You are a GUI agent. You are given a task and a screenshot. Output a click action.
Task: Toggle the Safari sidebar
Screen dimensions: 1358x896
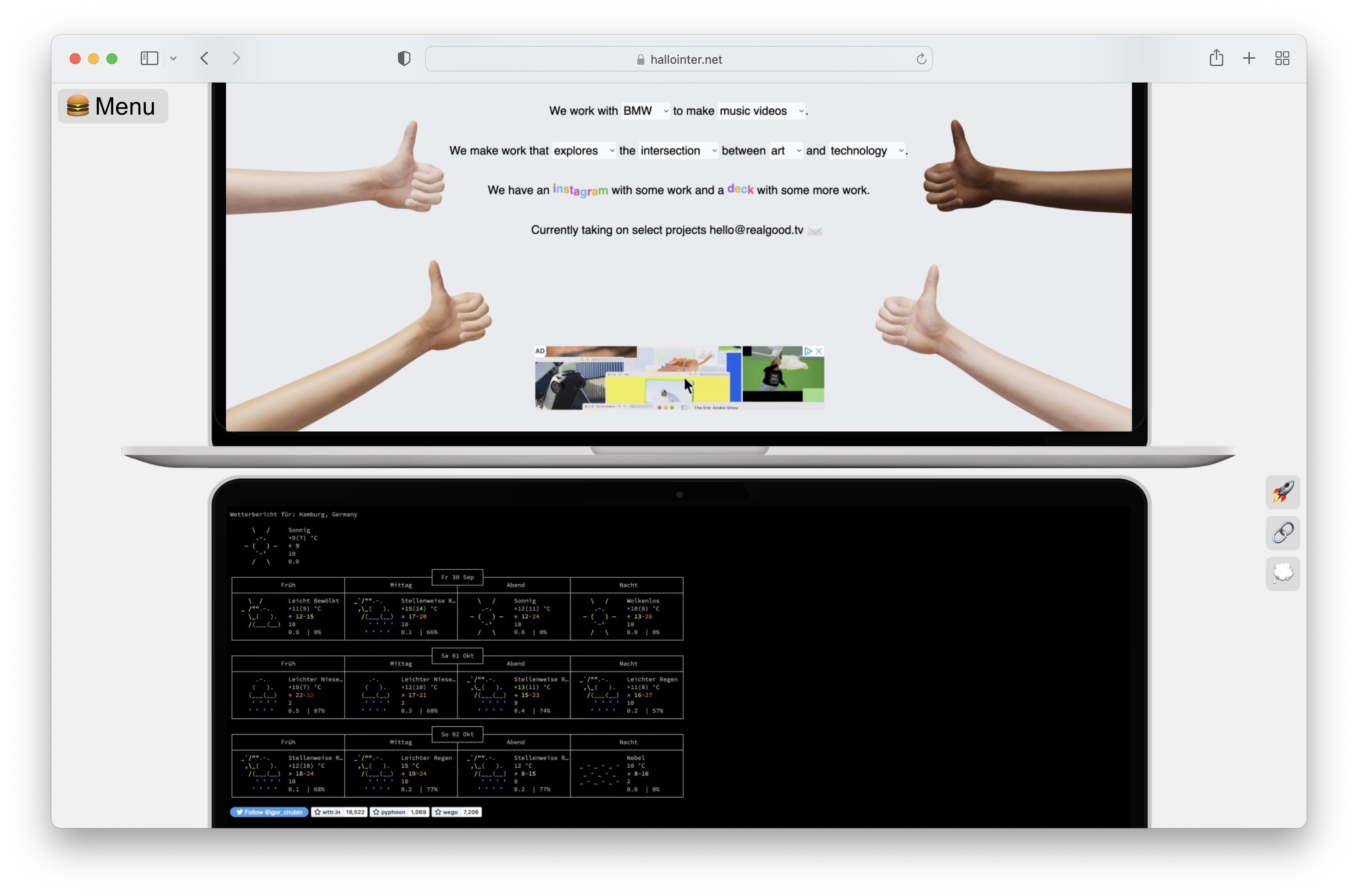(149, 58)
